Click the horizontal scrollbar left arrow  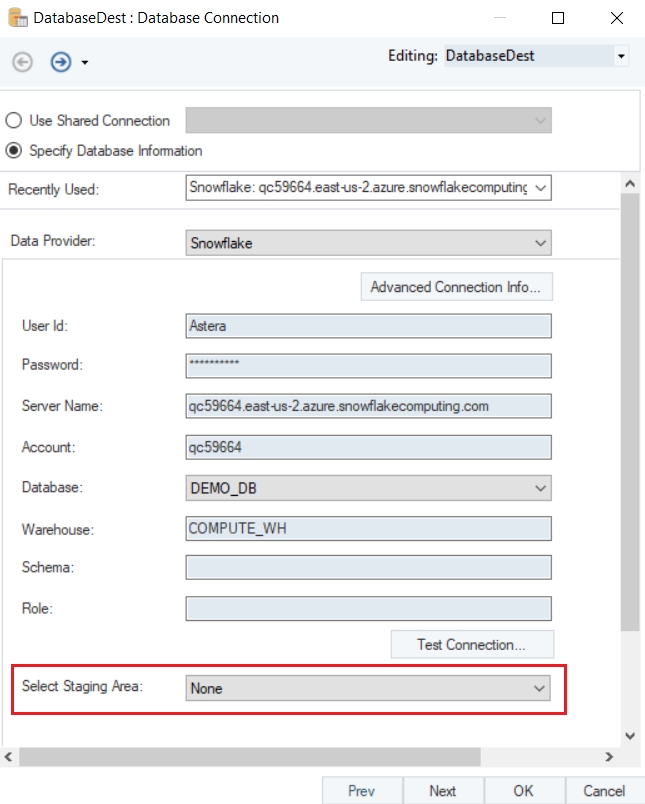click(9, 757)
